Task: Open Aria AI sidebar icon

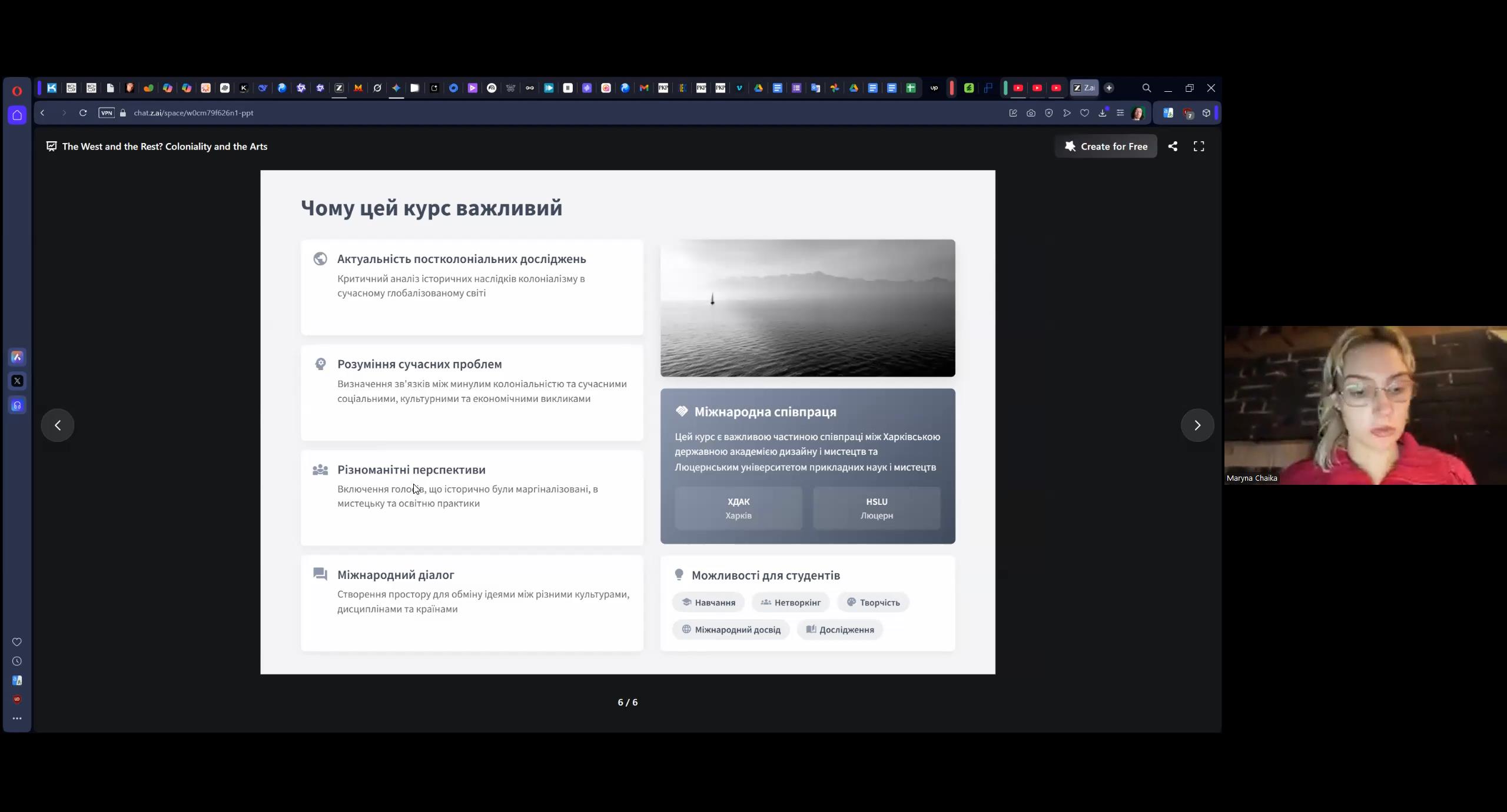Action: click(x=17, y=357)
